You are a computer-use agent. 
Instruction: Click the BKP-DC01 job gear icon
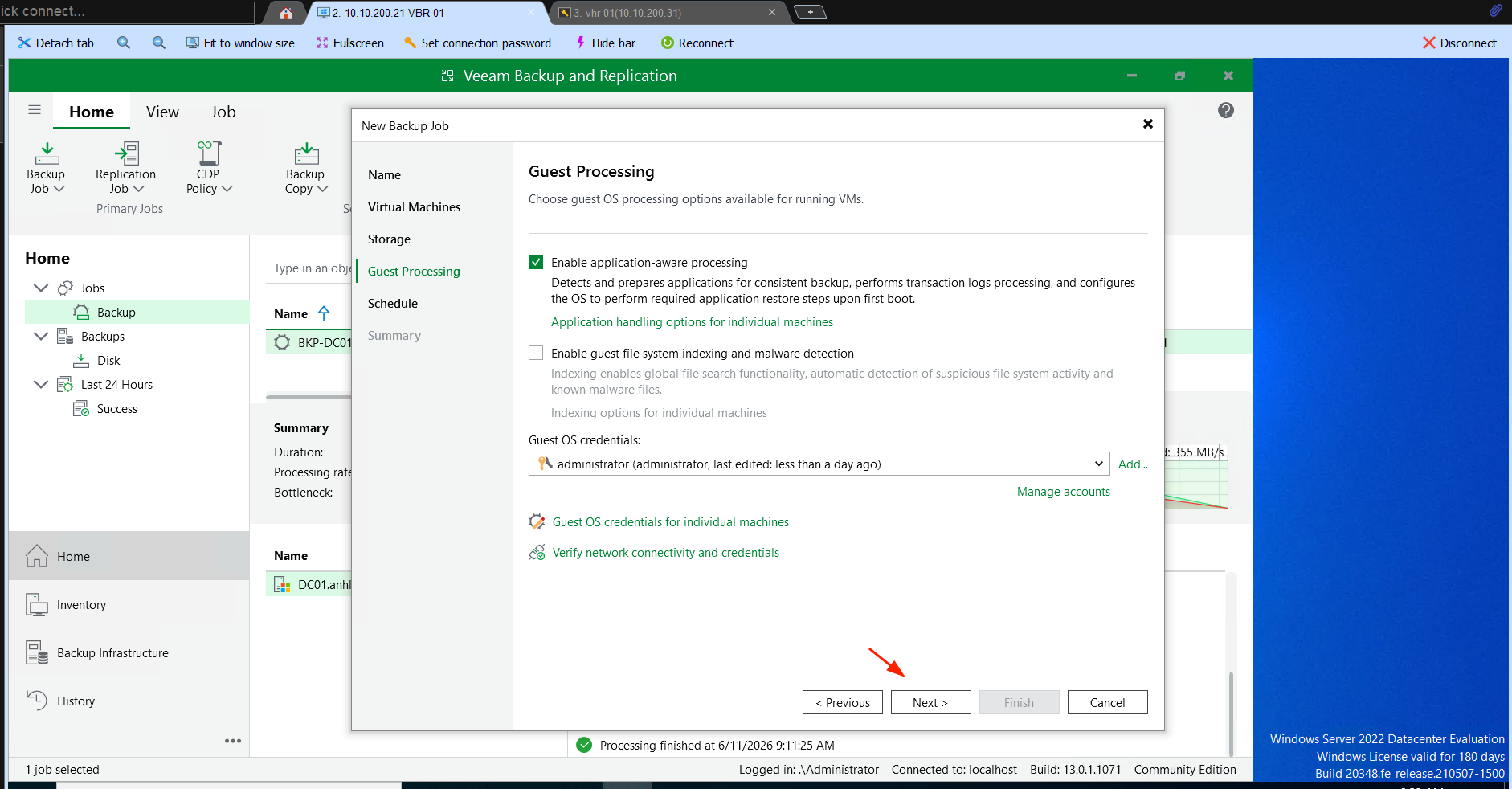pyautogui.click(x=282, y=342)
